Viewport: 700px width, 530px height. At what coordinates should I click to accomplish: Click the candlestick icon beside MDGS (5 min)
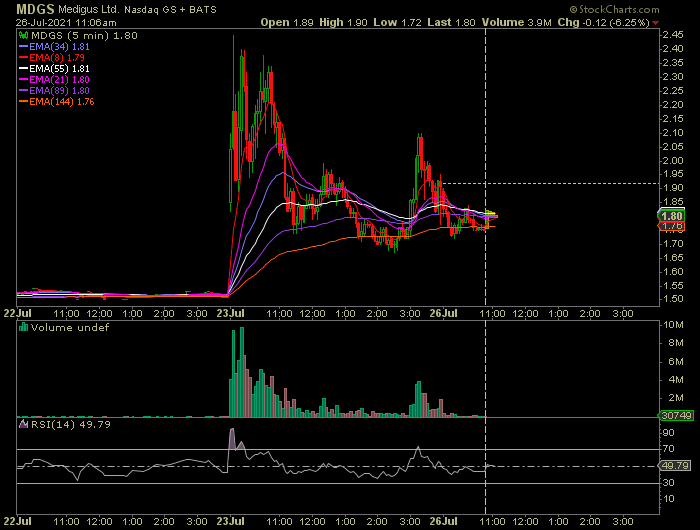click(24, 35)
